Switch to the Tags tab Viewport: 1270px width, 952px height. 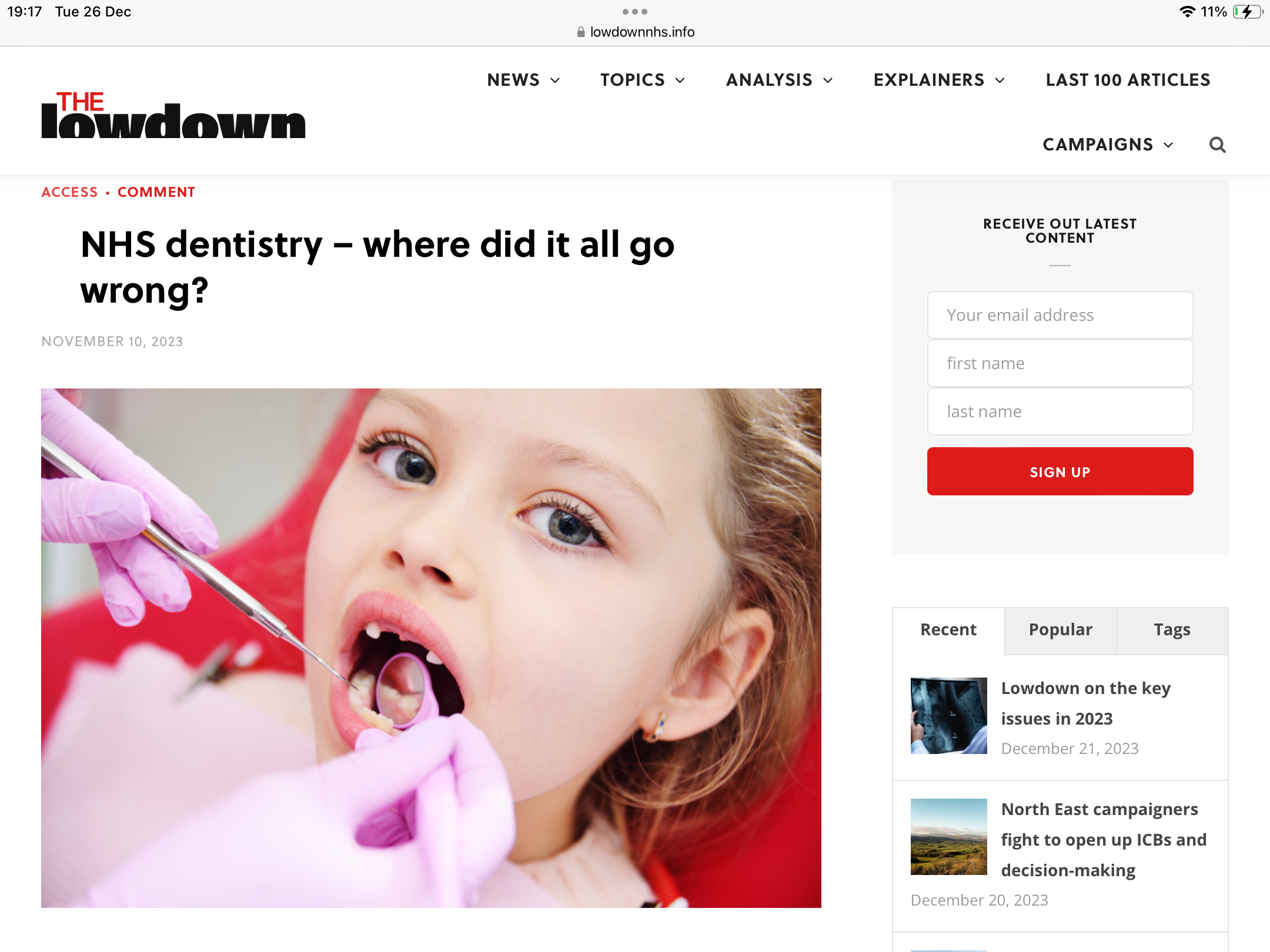click(x=1172, y=630)
